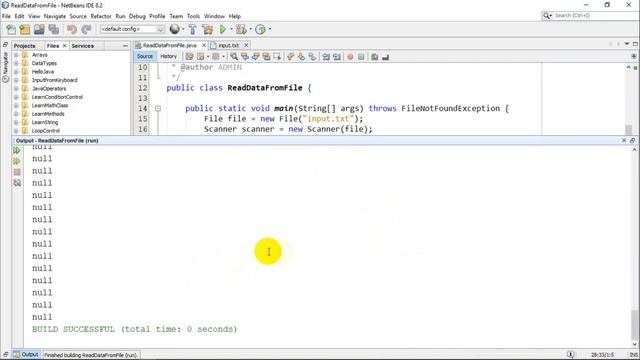Click Start Macro Recording red circle icon
Screen dimensions: 640x360
[350, 57]
